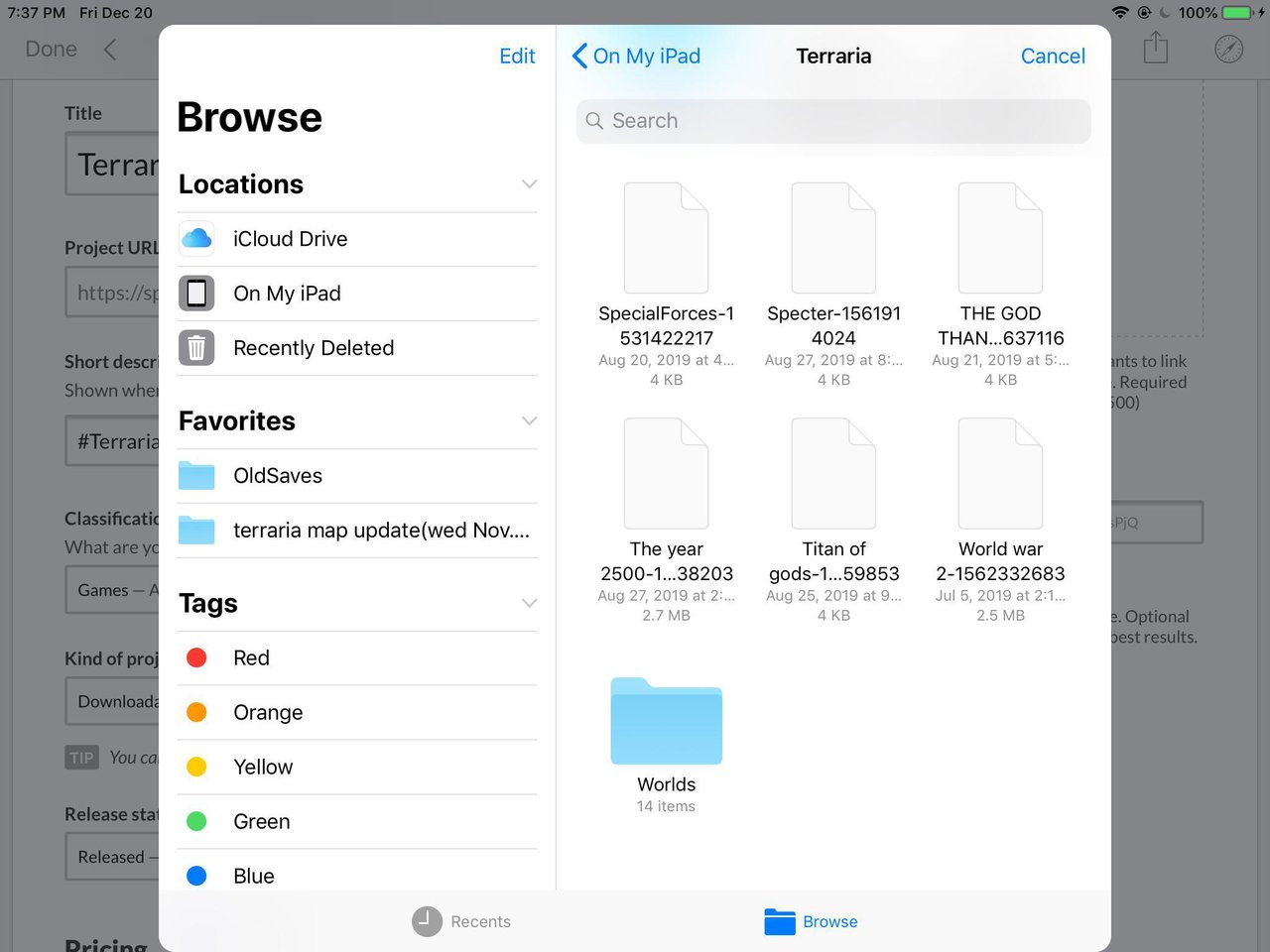The width and height of the screenshot is (1270, 952).
Task: Open the Worlds folder
Action: click(x=666, y=746)
